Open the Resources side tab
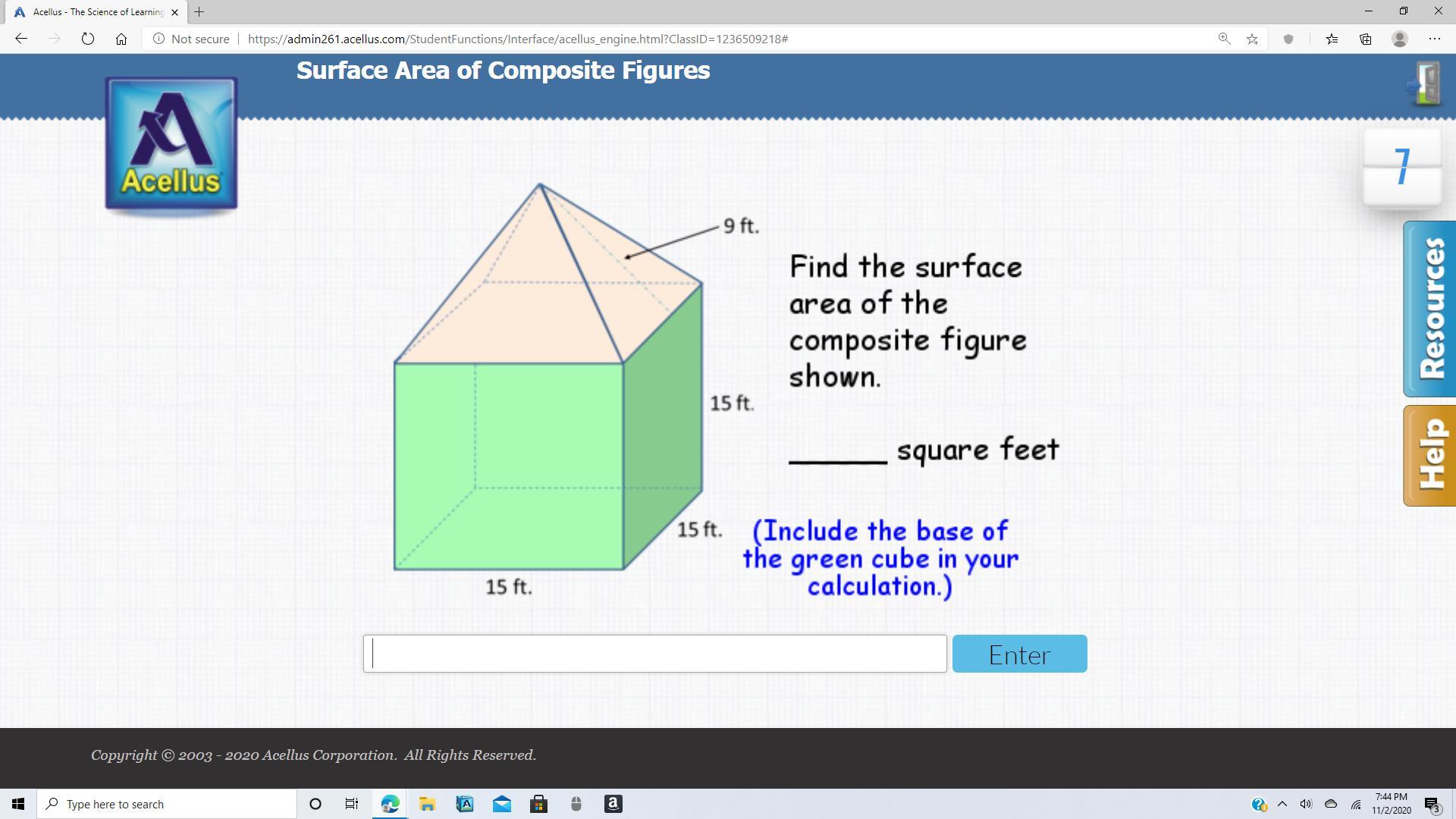 coord(1430,309)
